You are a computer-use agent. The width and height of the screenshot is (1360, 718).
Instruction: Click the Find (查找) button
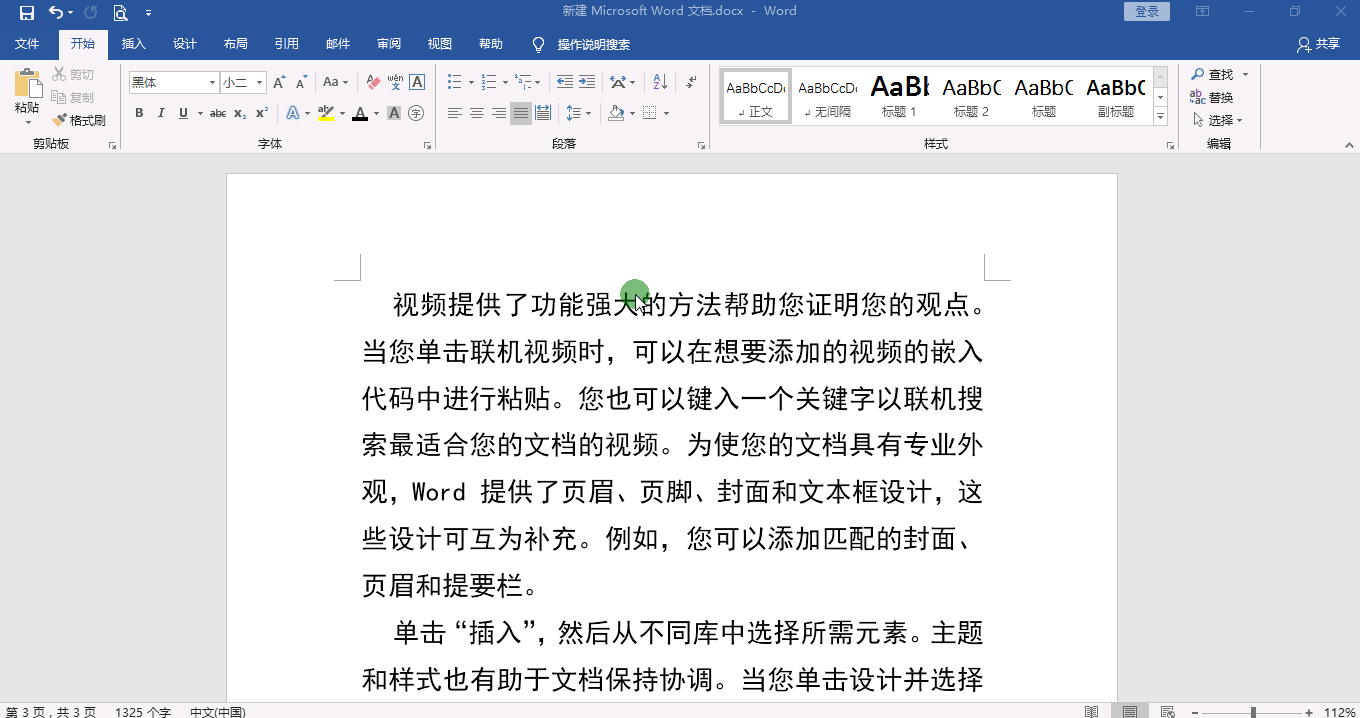[x=1212, y=74]
